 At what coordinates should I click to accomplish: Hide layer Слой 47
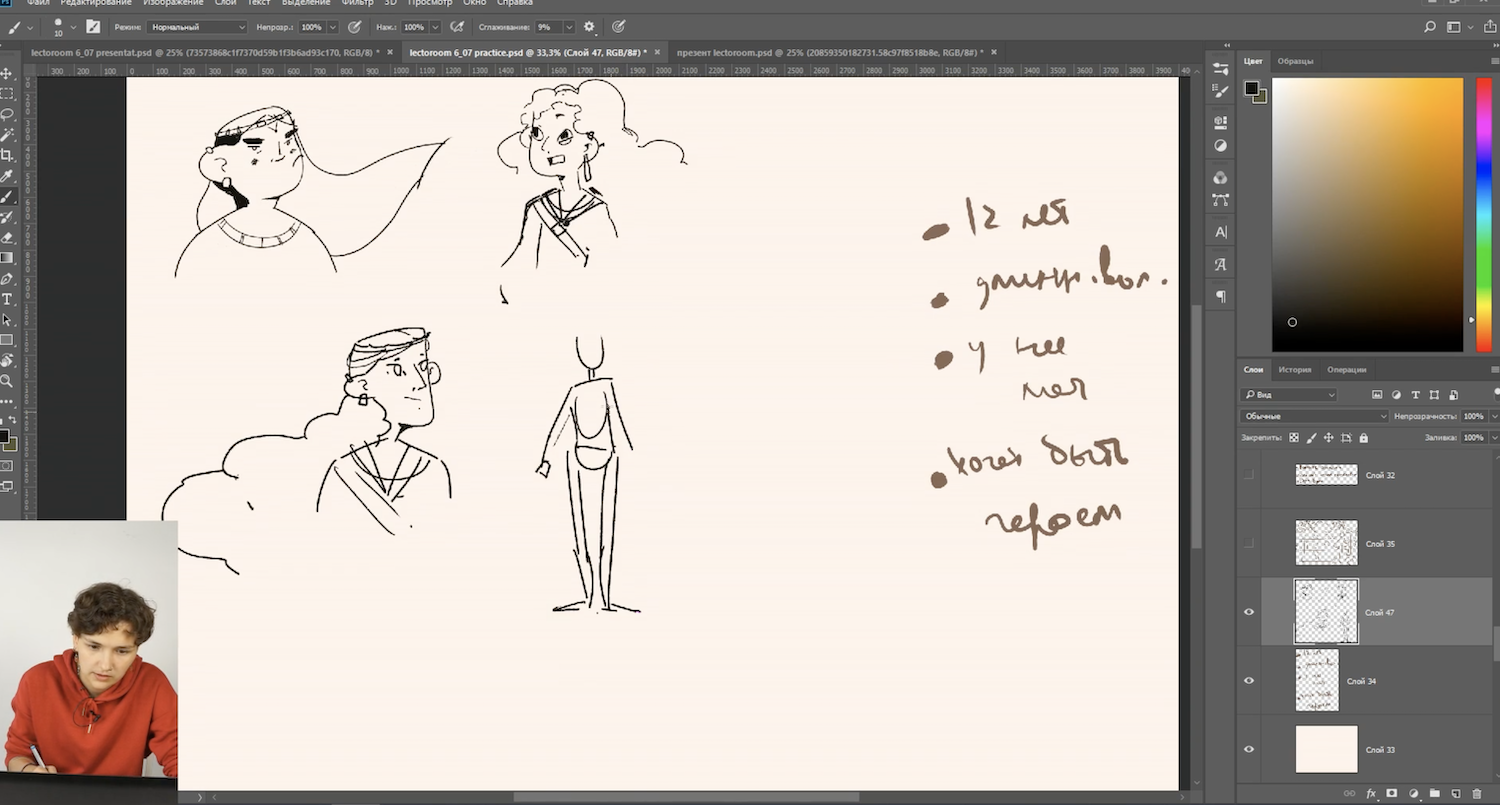1248,612
